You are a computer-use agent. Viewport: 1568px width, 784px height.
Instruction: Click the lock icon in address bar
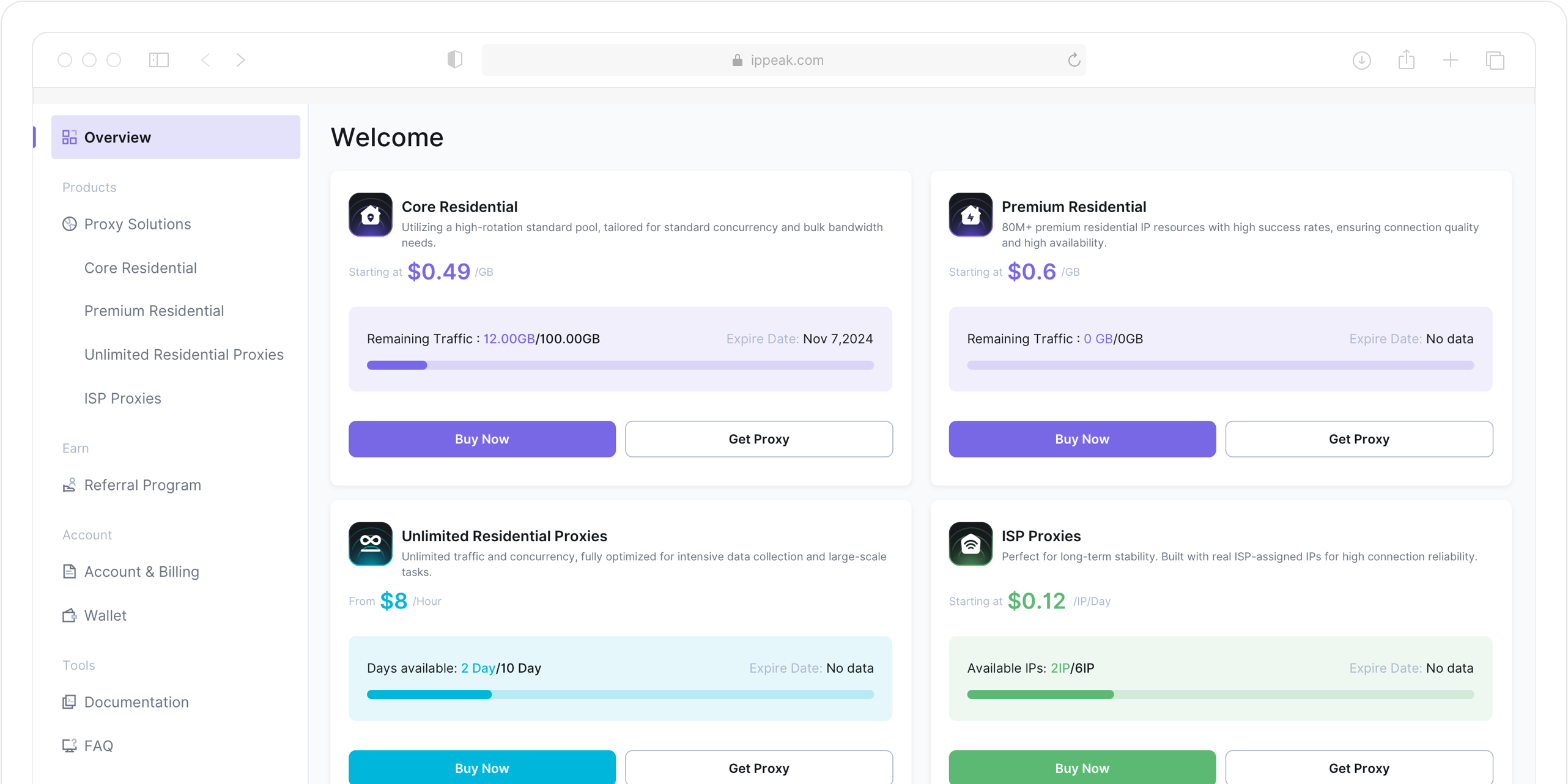click(737, 60)
